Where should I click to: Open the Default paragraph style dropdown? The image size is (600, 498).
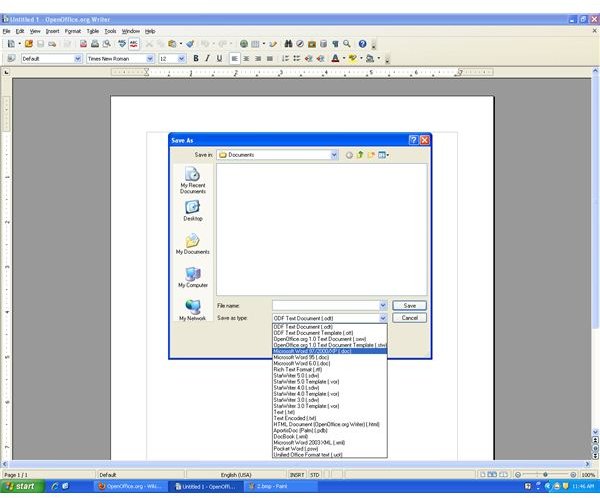(x=78, y=59)
